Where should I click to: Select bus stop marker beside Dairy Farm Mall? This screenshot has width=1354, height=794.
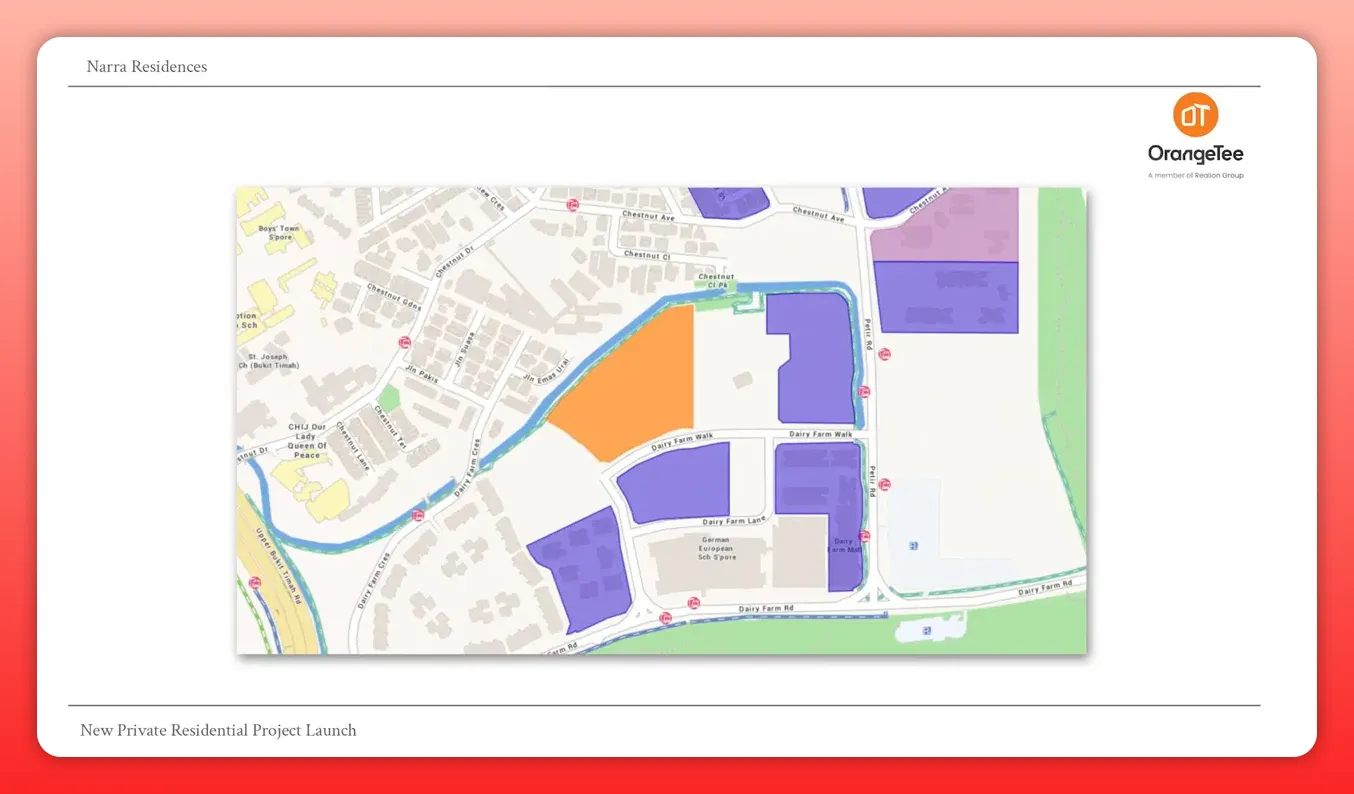point(864,536)
